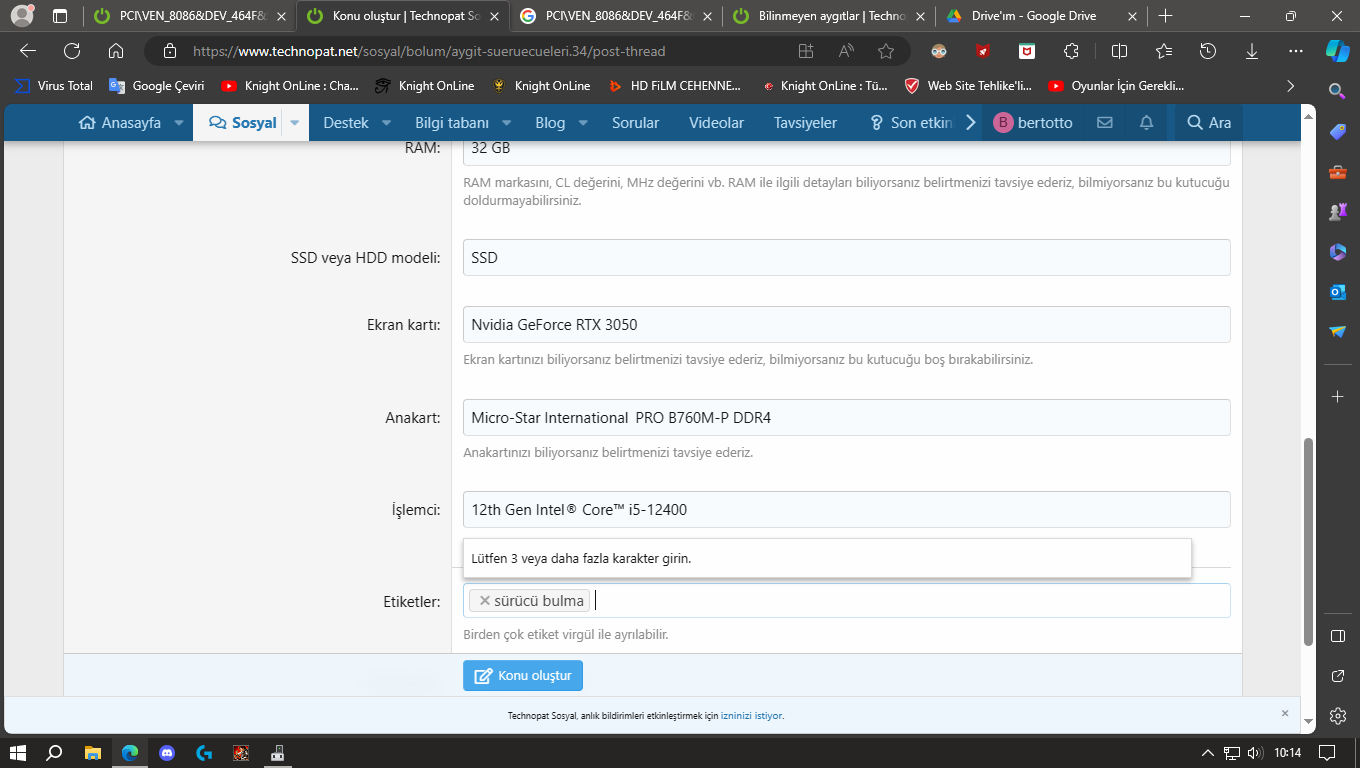Switch to the first PCI\VEN_8086 tab
The image size is (1360, 768).
[x=187, y=16]
